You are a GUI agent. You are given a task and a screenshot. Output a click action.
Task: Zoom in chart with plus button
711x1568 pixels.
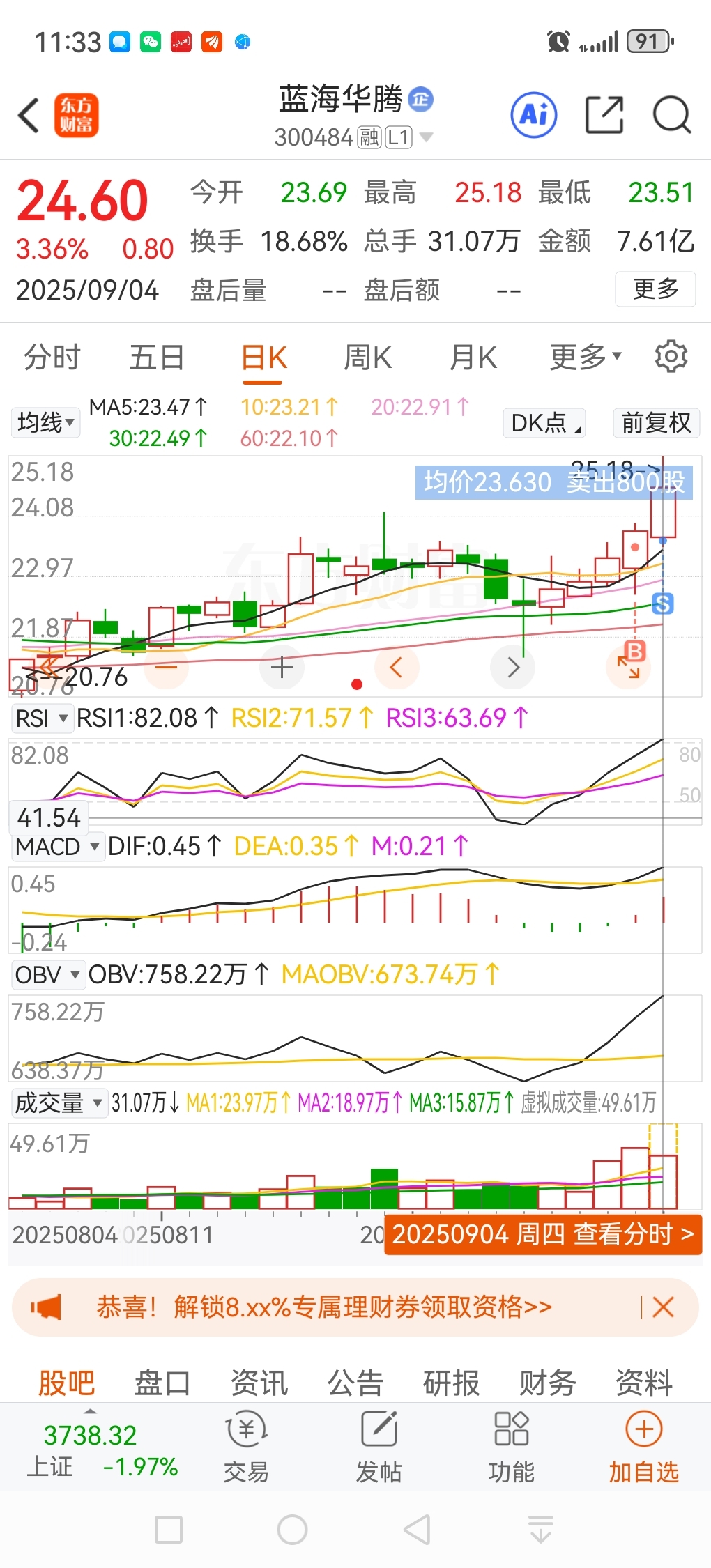point(282,668)
